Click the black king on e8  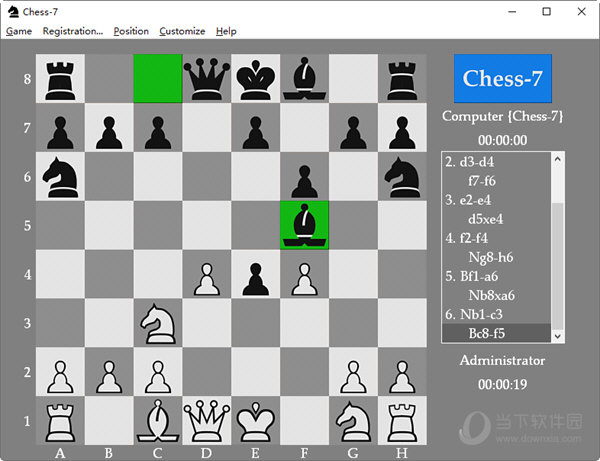(255, 78)
